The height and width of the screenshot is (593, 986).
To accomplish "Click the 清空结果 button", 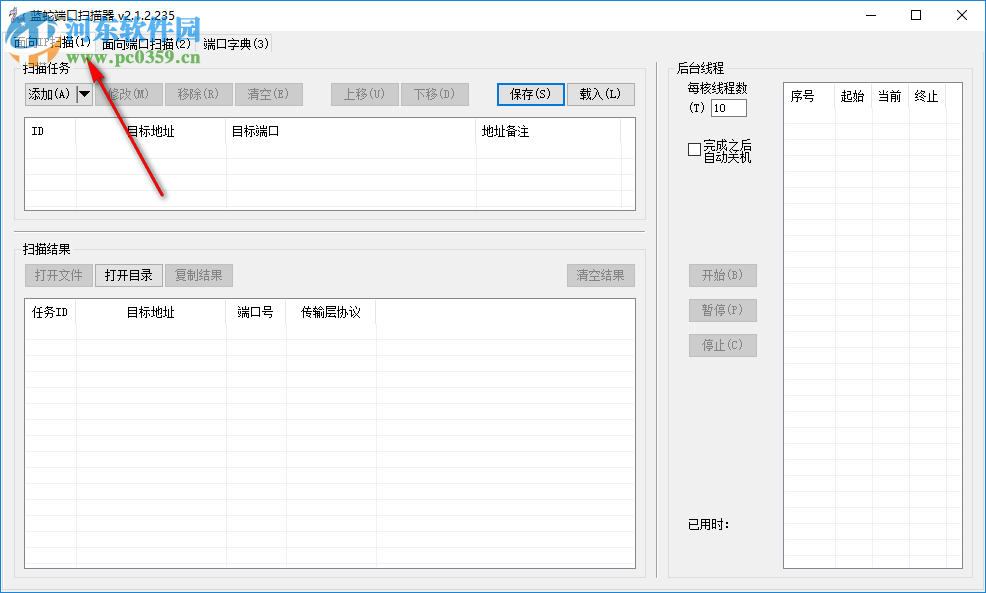I will pos(601,275).
